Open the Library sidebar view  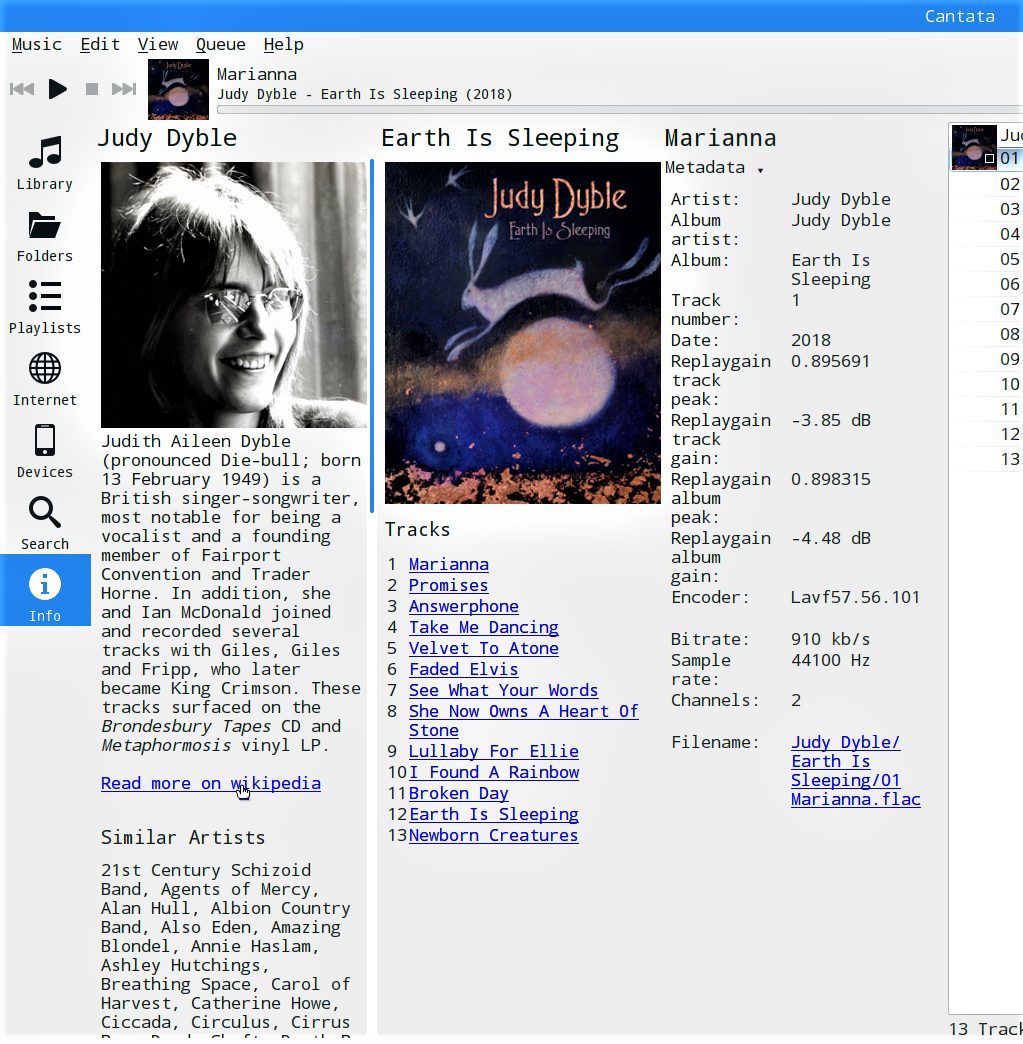(x=45, y=163)
